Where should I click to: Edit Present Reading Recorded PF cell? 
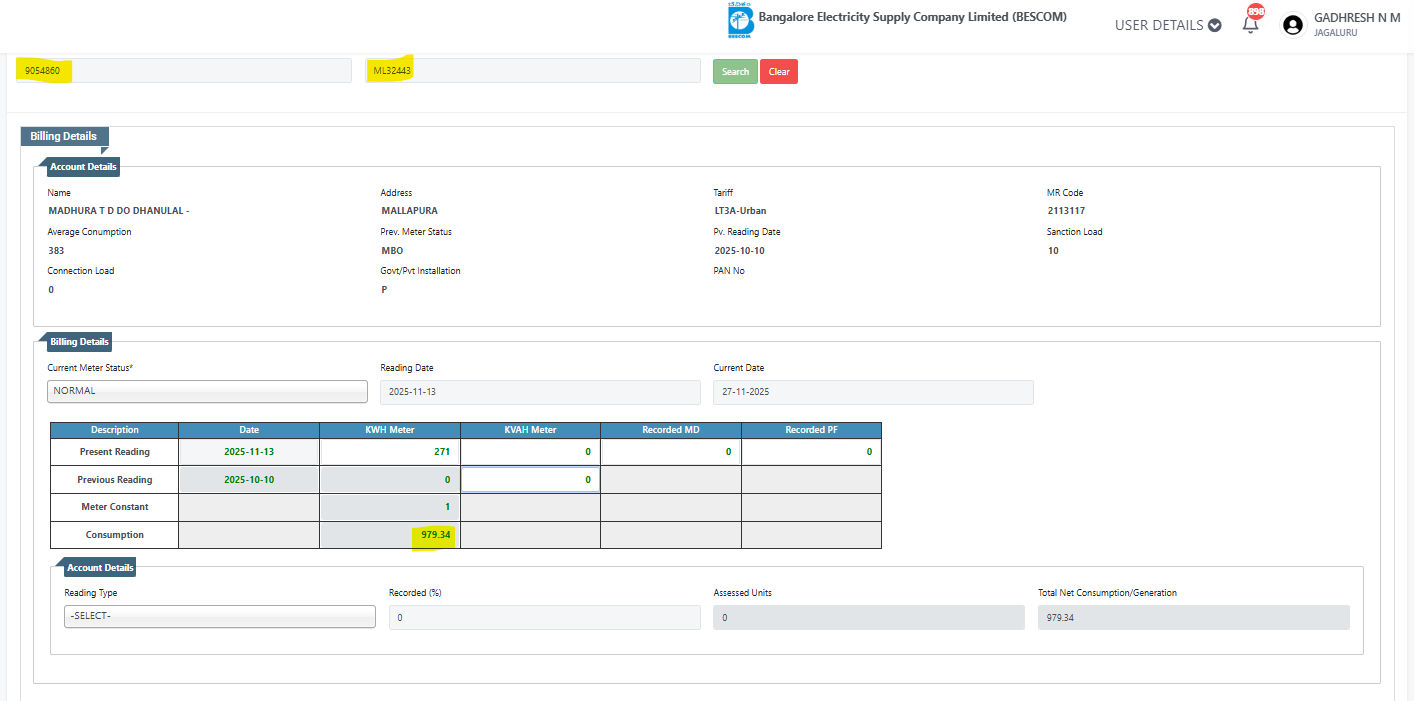click(x=811, y=452)
